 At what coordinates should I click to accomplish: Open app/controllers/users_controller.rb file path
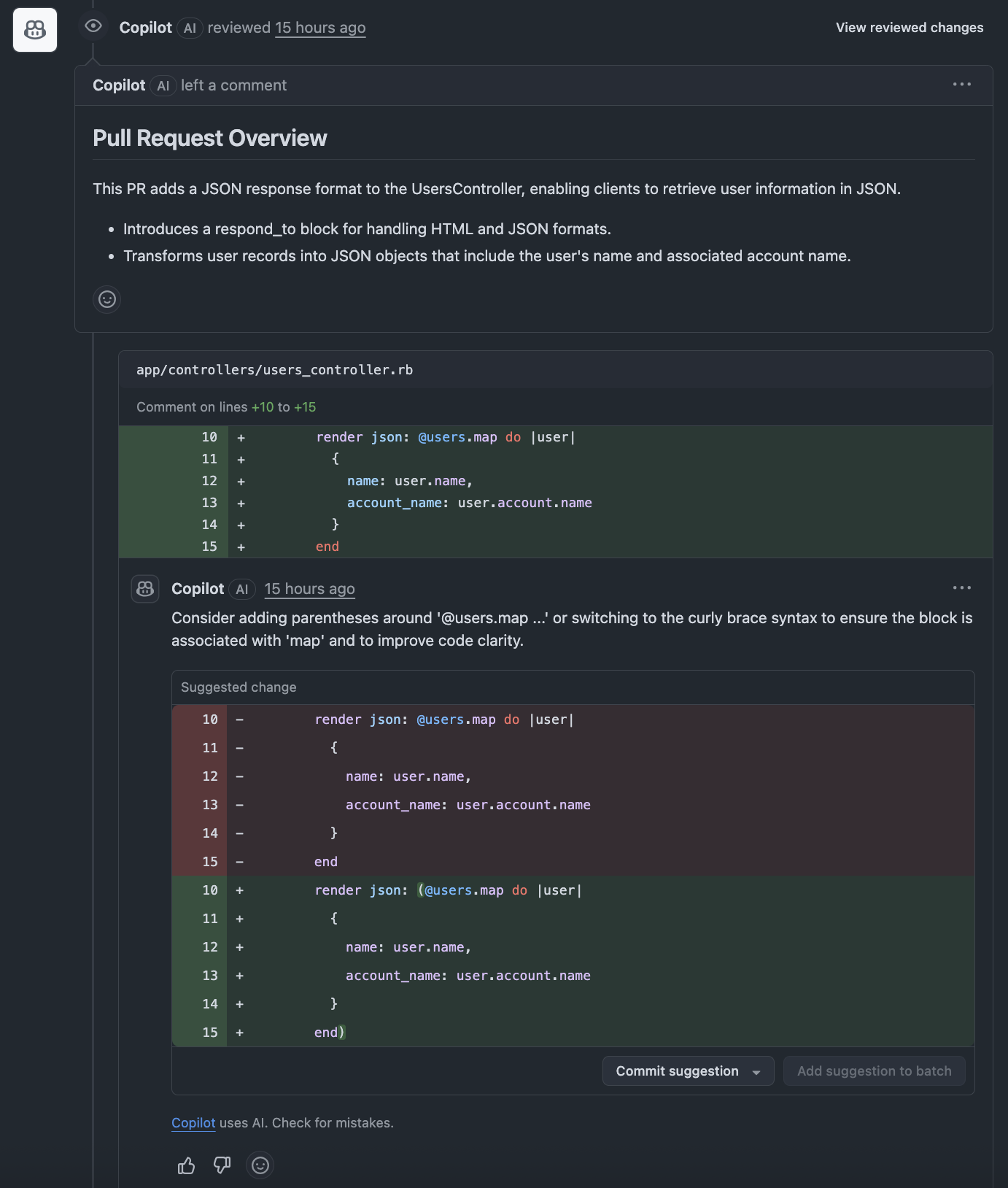point(274,370)
